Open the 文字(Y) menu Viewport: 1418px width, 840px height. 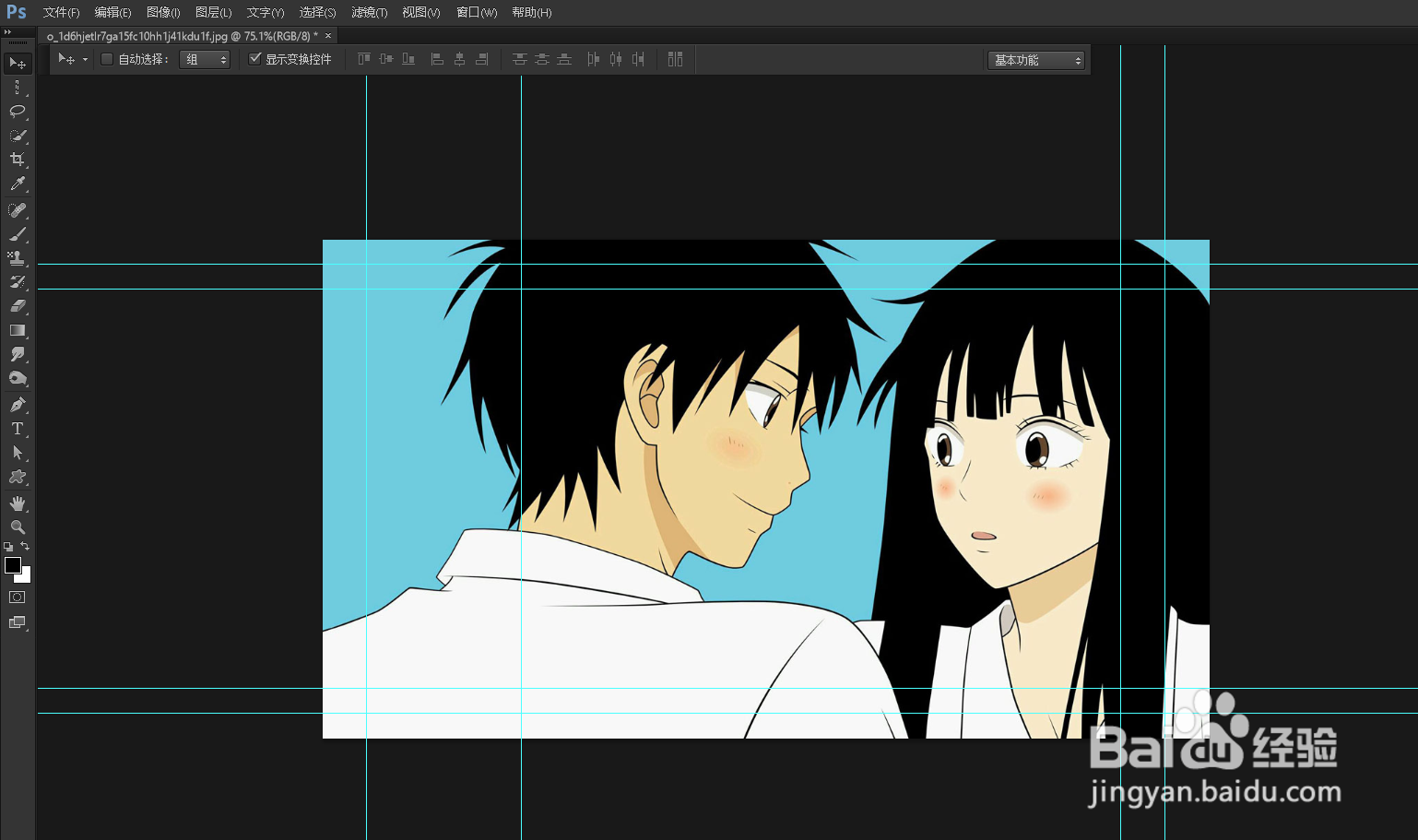pos(265,12)
